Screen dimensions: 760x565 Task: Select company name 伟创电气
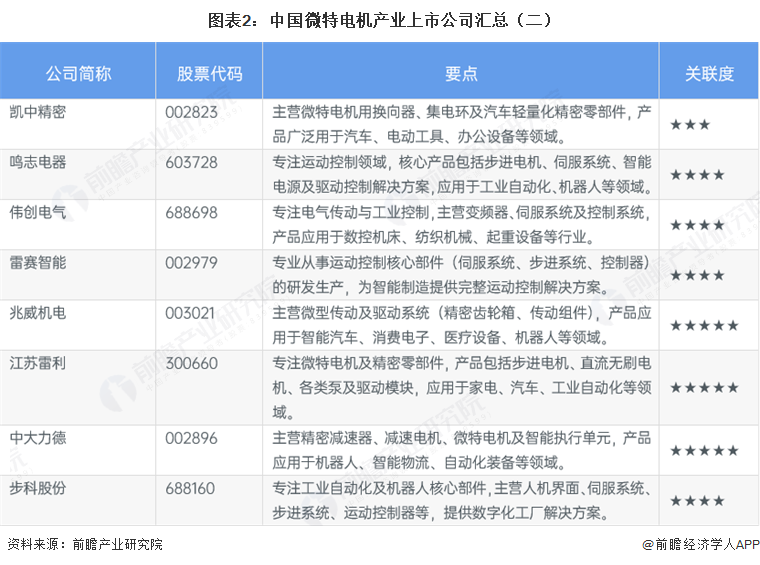[x=38, y=212]
